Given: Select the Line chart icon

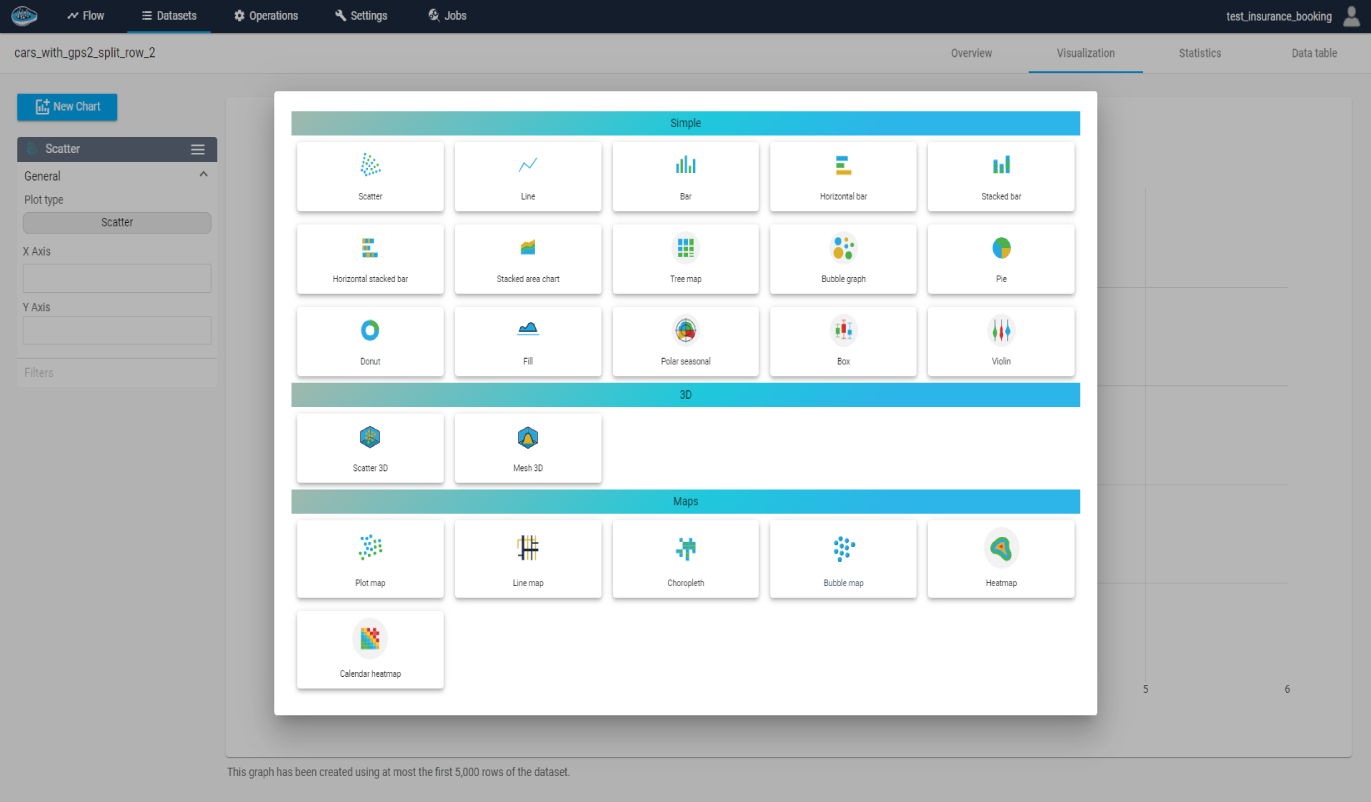Looking at the screenshot, I should [x=528, y=166].
